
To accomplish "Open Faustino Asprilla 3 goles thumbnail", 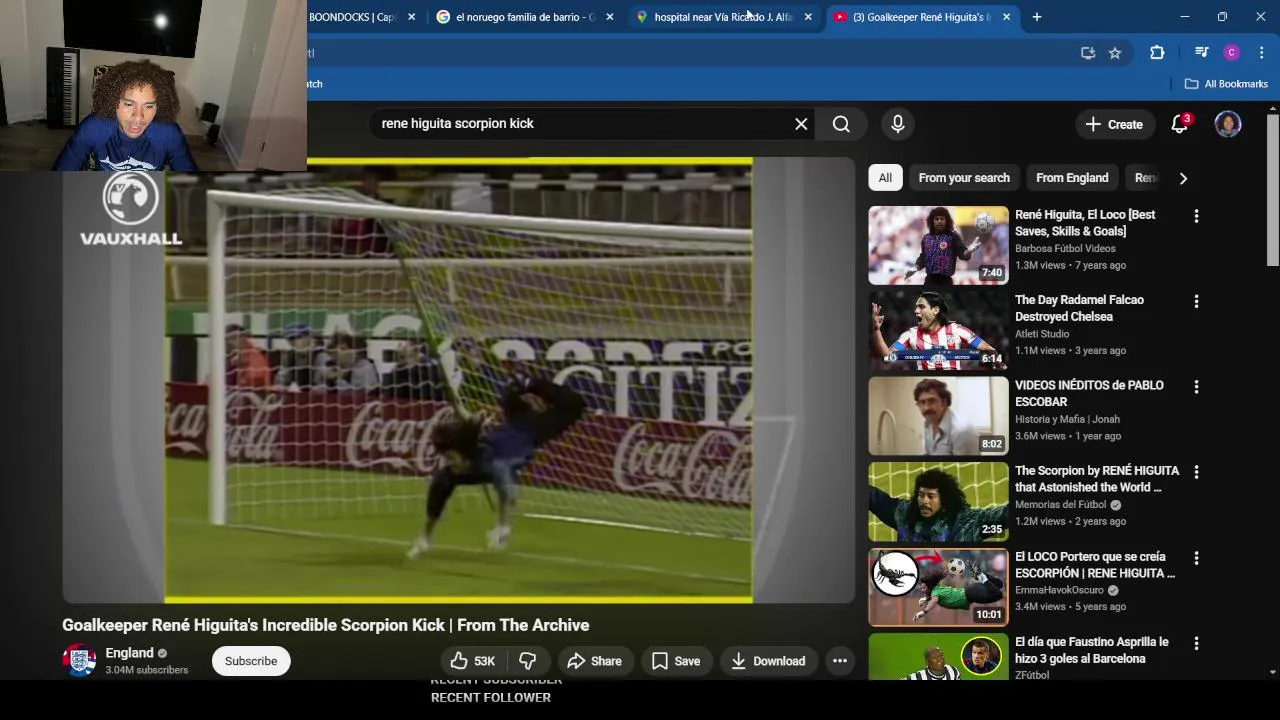I will click(x=938, y=657).
